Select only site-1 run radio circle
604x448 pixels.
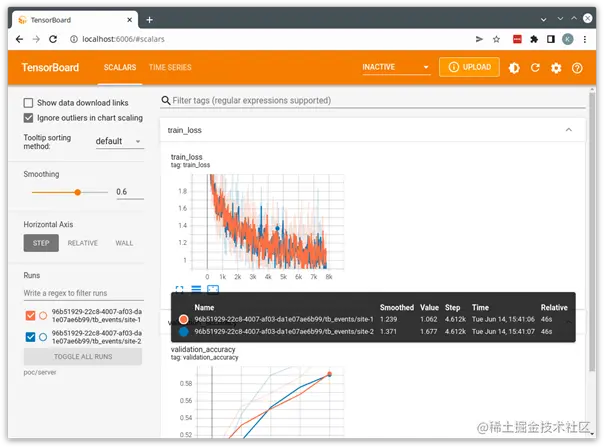pos(43,315)
